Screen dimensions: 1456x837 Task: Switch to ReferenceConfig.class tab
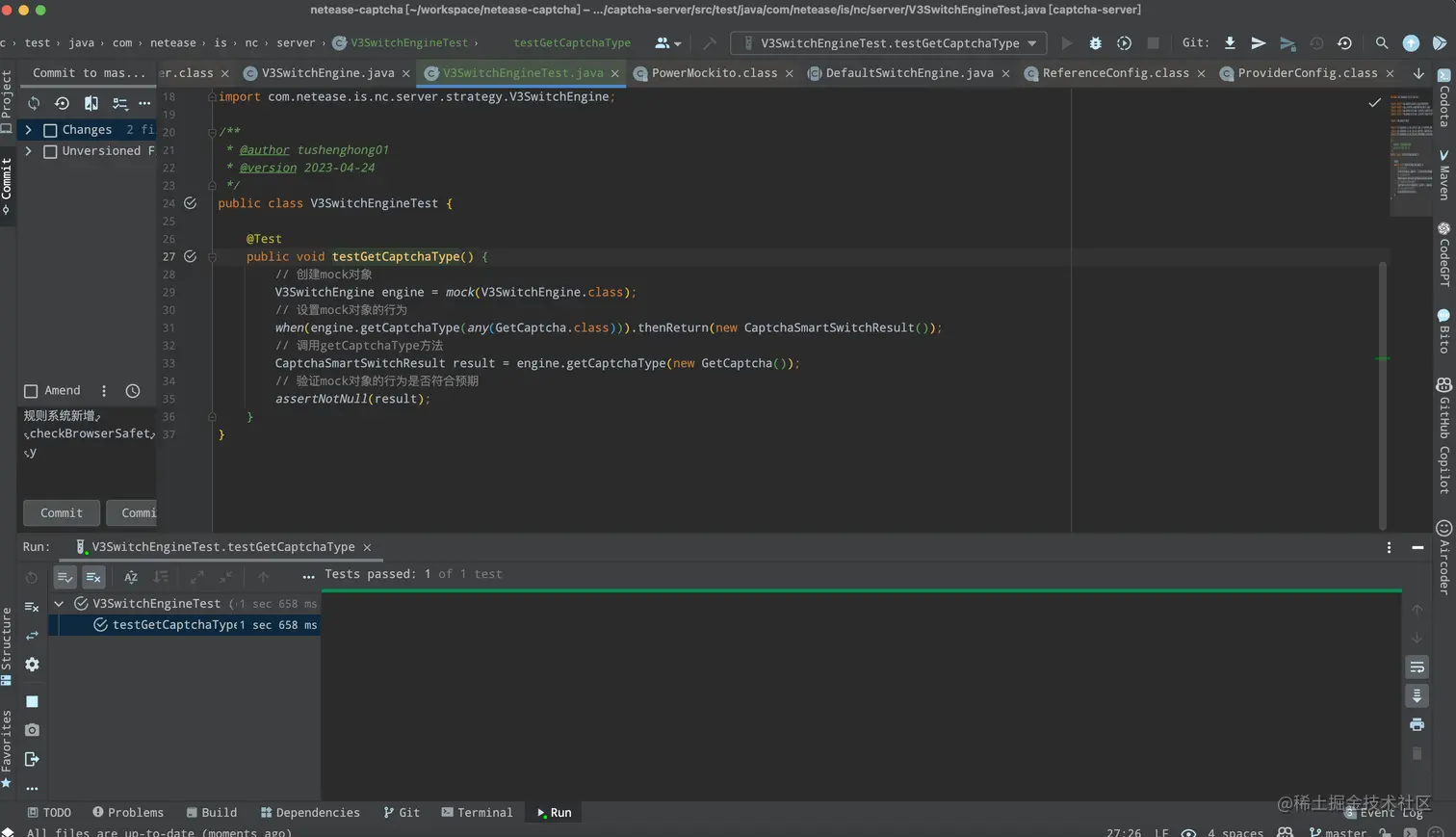[1114, 73]
